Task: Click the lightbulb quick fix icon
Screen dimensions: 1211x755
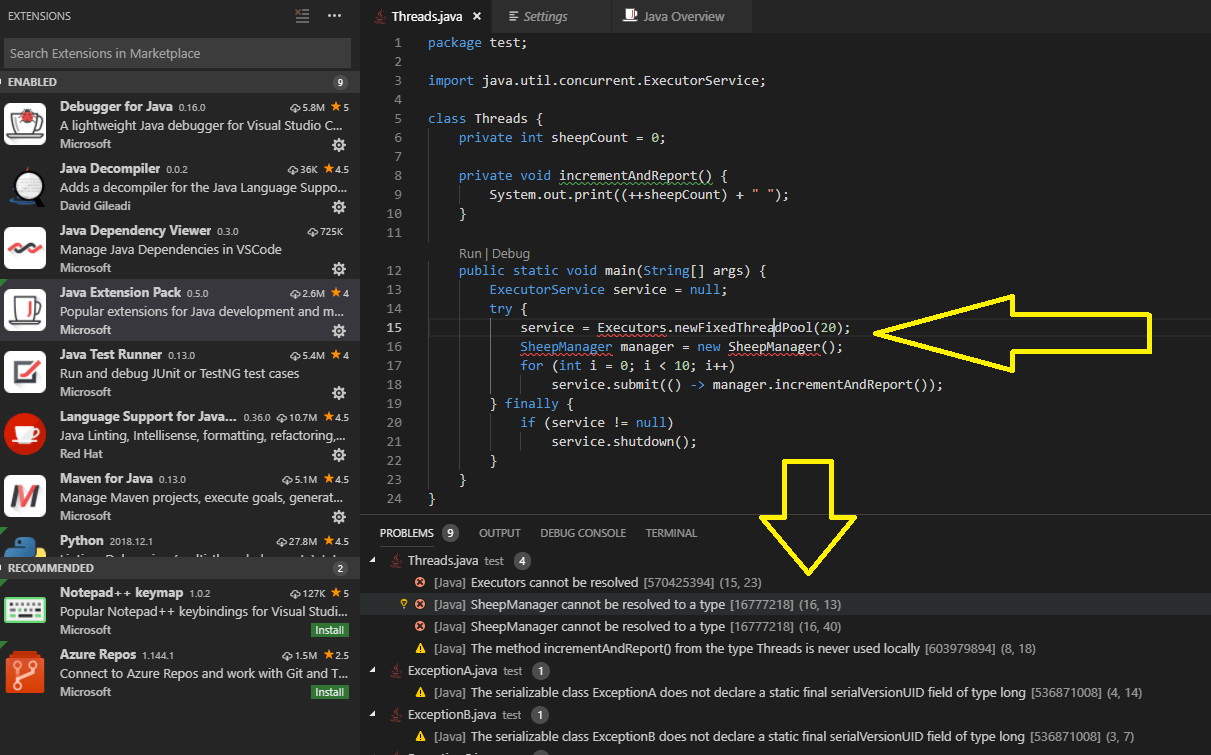Action: (x=404, y=604)
